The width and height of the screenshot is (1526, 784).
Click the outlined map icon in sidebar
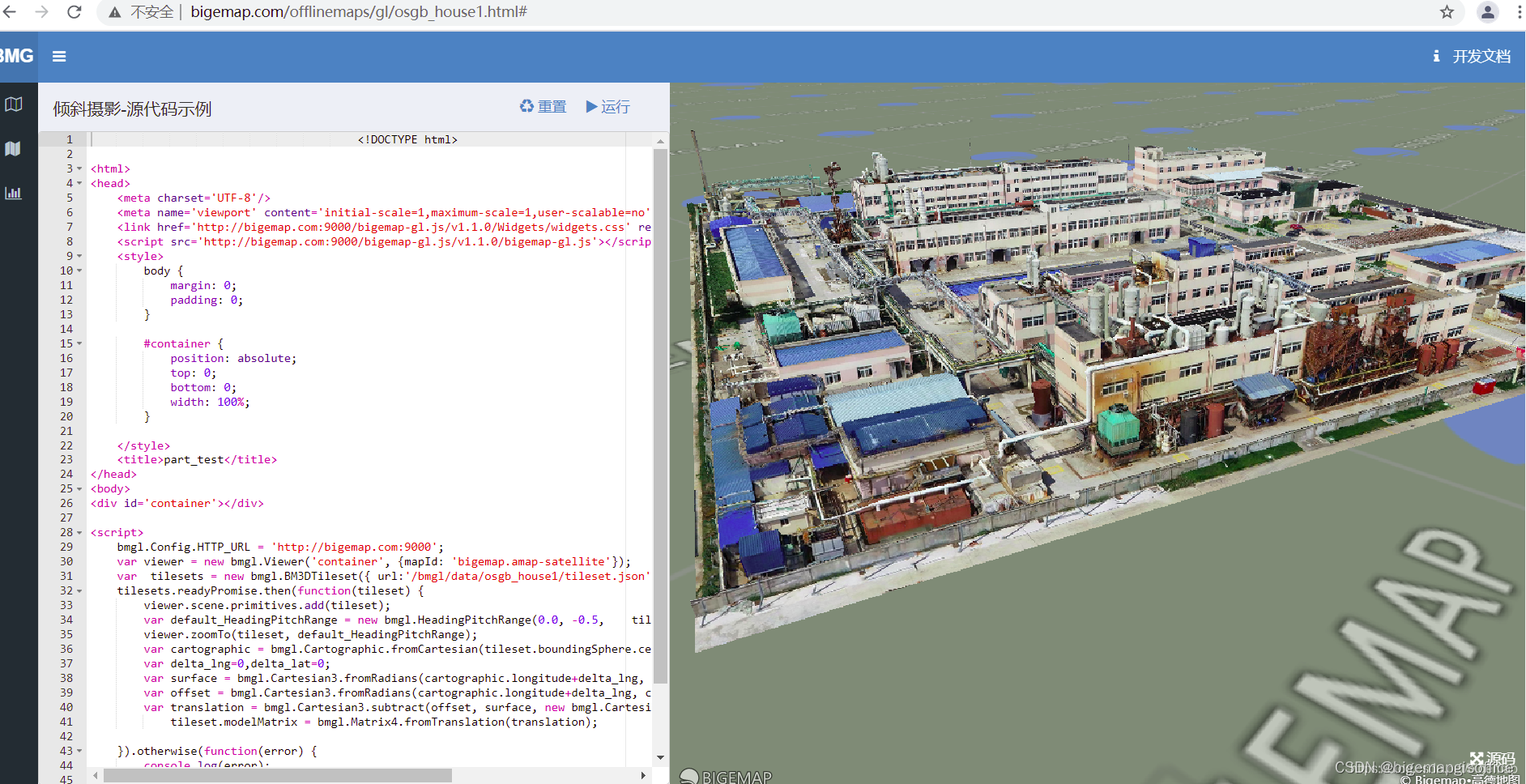14,104
